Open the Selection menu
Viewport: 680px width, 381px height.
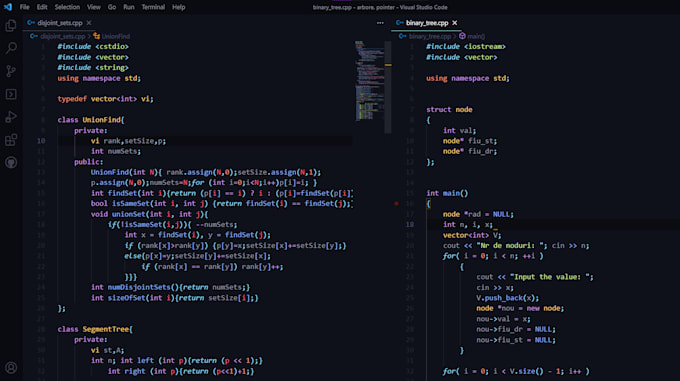[67, 7]
